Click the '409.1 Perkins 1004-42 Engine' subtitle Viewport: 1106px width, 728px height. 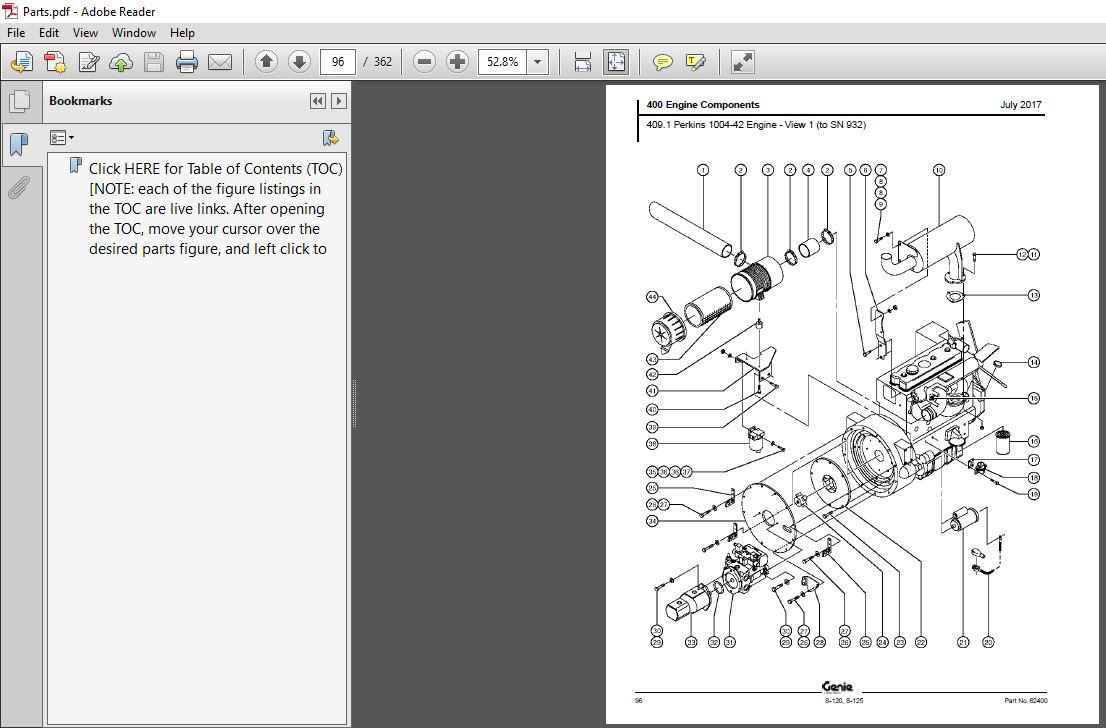(756, 125)
